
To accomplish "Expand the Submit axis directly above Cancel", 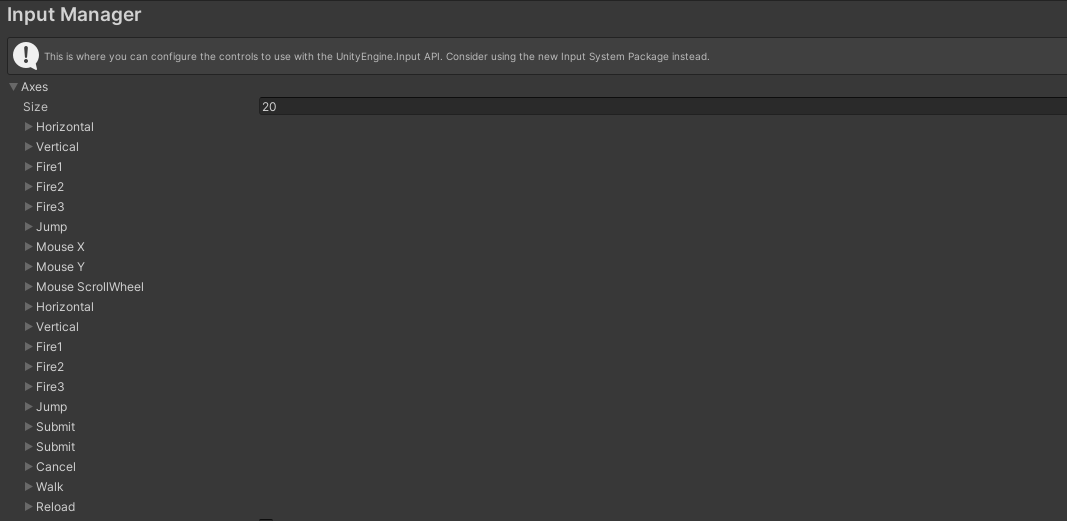I will (29, 446).
